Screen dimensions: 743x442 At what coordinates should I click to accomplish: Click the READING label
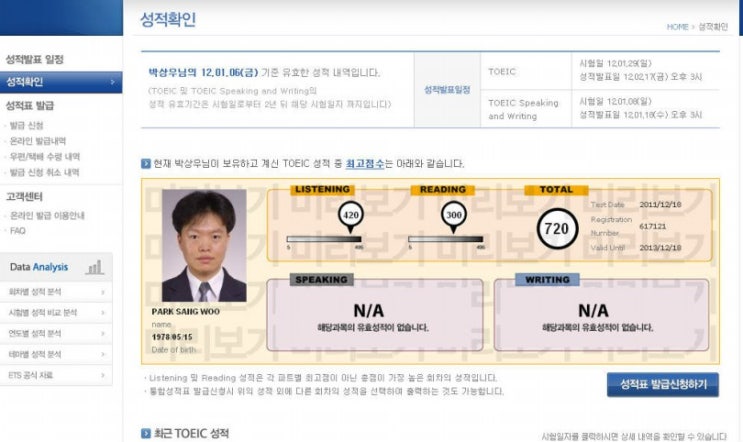coord(443,189)
